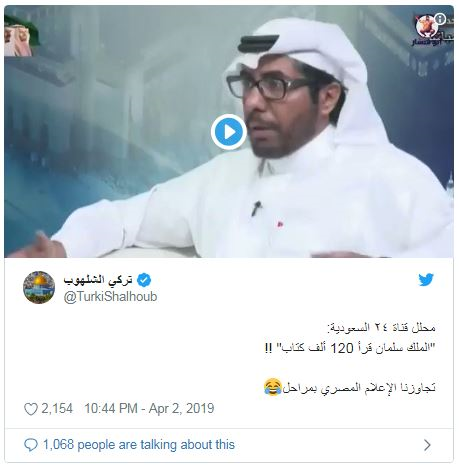Click the verified badge beside the display name

[144, 280]
